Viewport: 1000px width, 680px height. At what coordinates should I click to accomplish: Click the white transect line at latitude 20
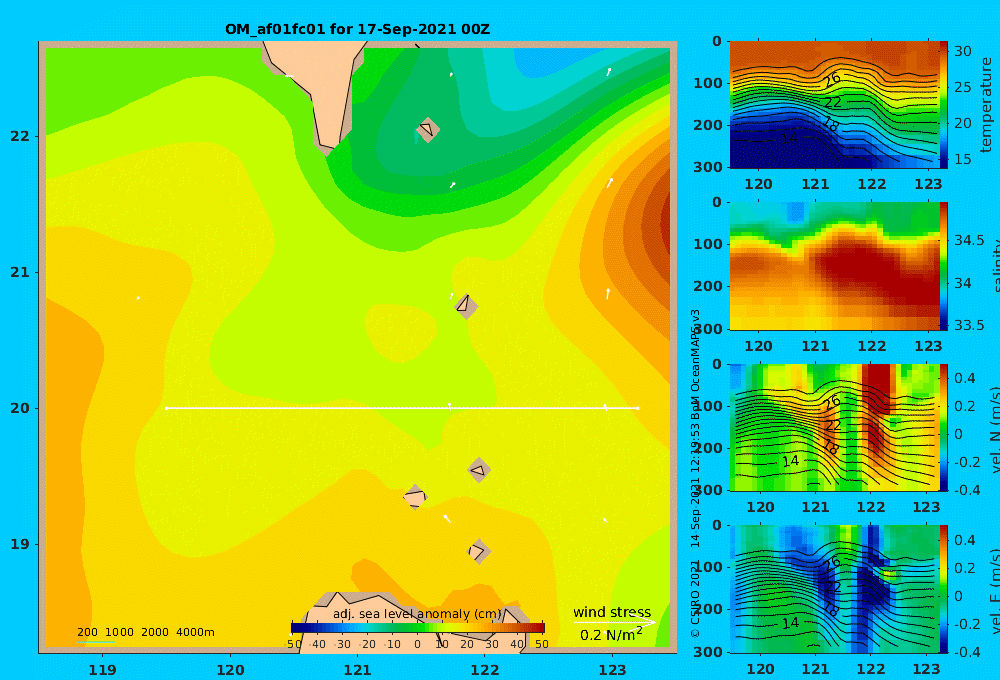[x=402, y=408]
